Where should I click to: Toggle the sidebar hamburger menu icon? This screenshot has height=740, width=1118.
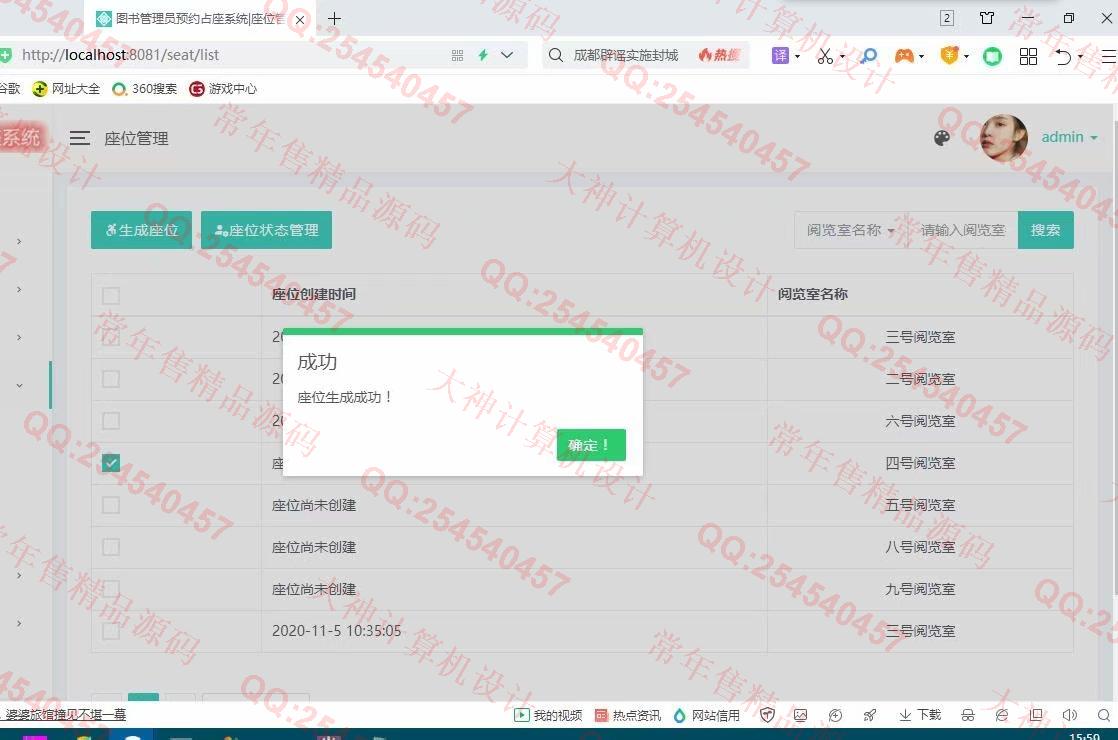(x=80, y=138)
